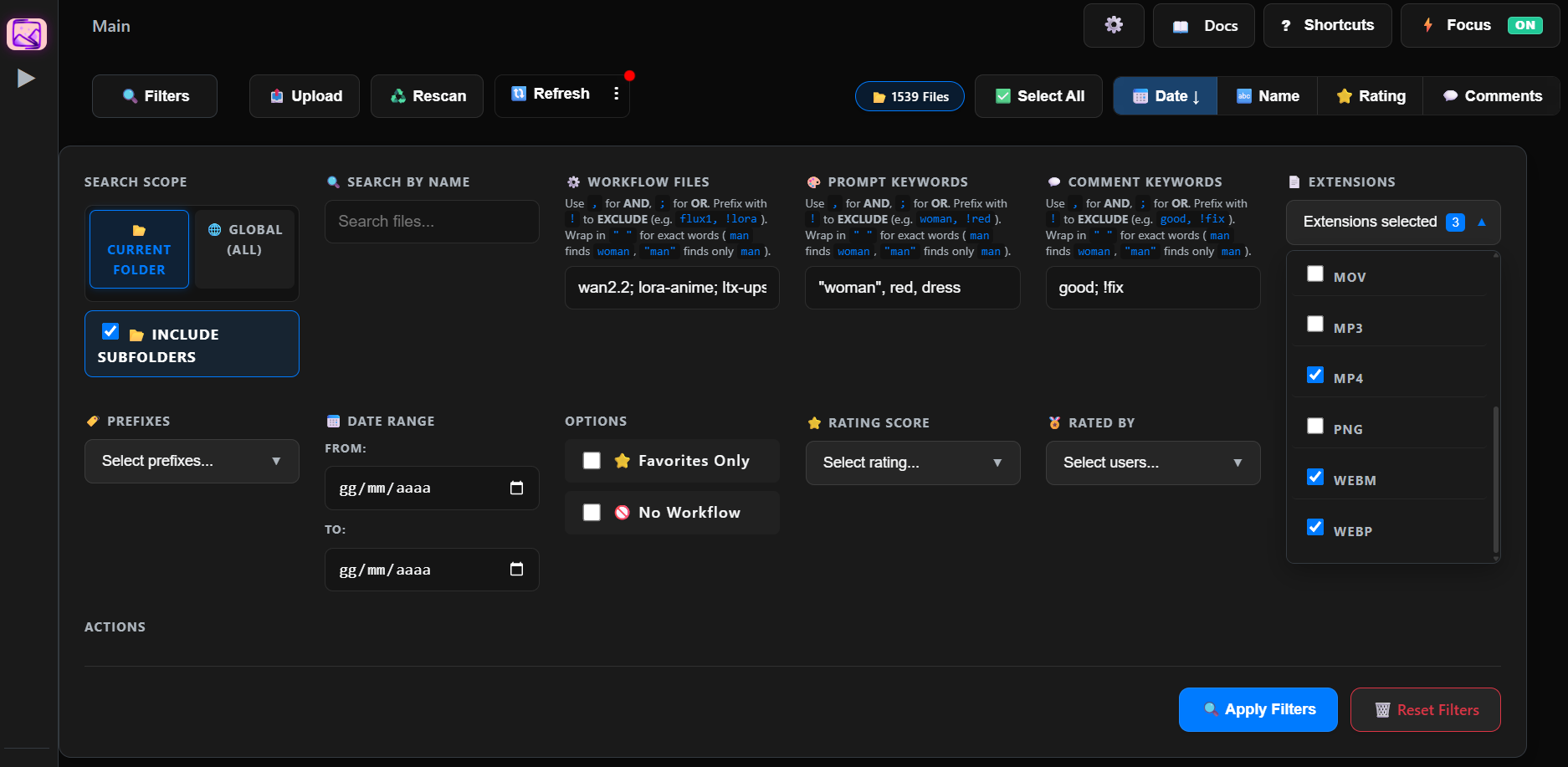This screenshot has width=1568, height=767.
Task: Click the medal icon beside Rated By
Action: pos(1054,423)
